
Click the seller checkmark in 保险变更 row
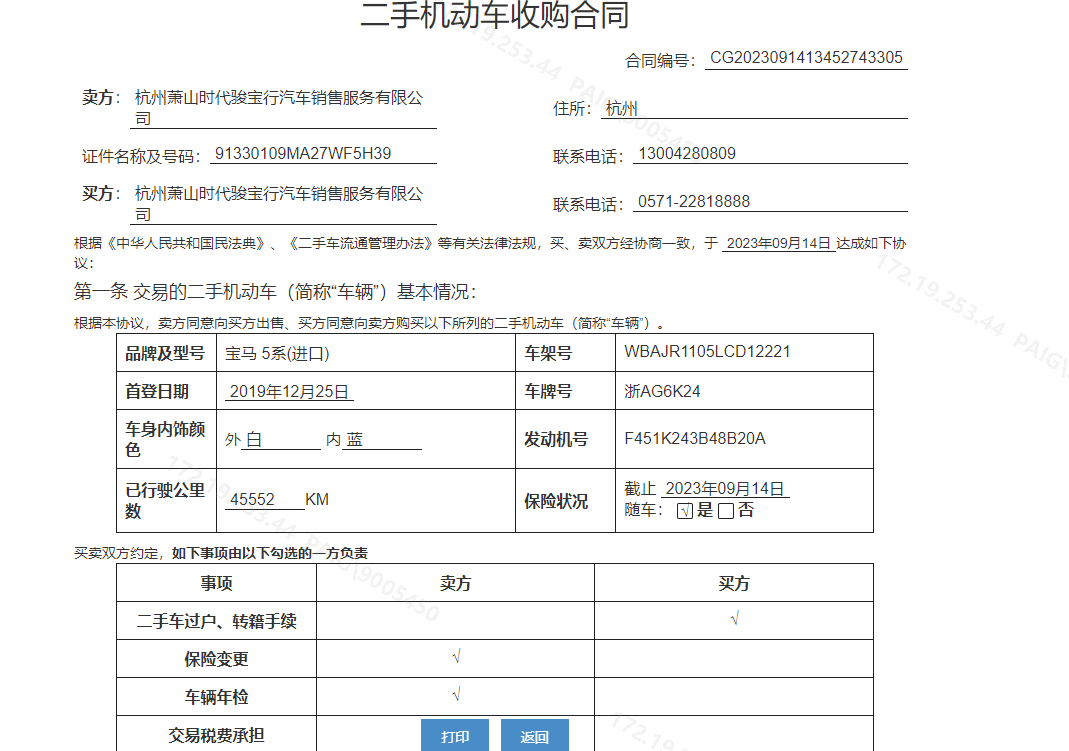pos(456,657)
